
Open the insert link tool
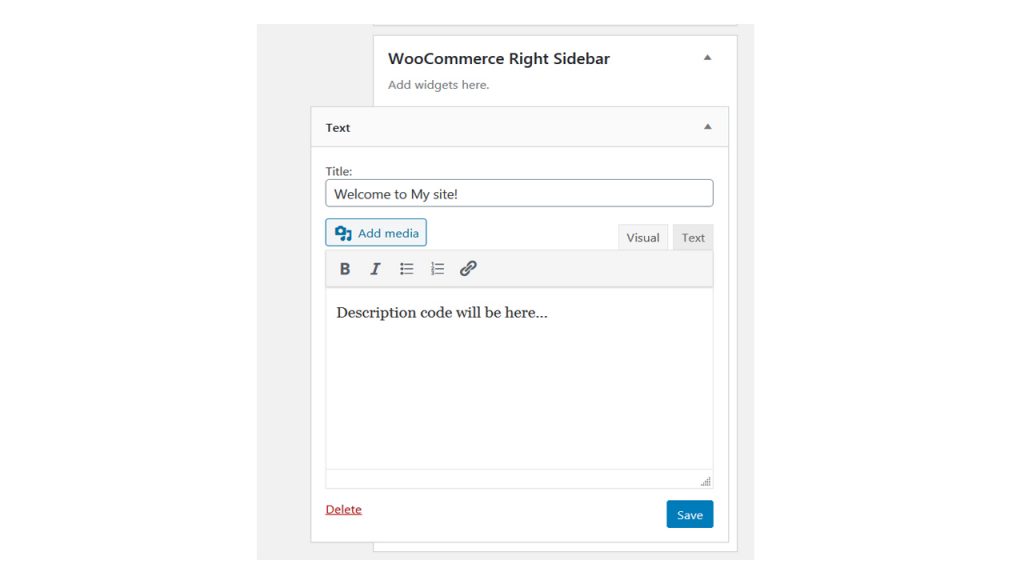coord(468,268)
